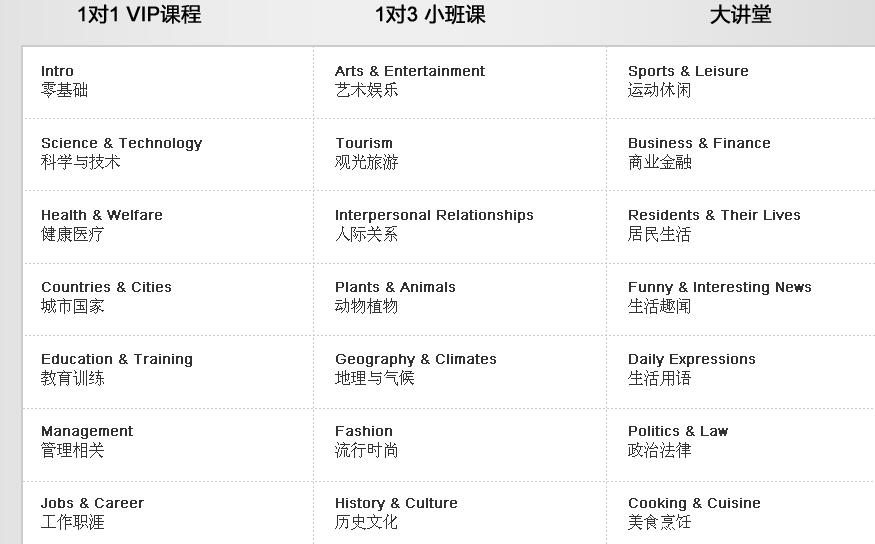This screenshot has width=875, height=544.
Task: Open the Intro 零基础 category
Action: [x=64, y=81]
